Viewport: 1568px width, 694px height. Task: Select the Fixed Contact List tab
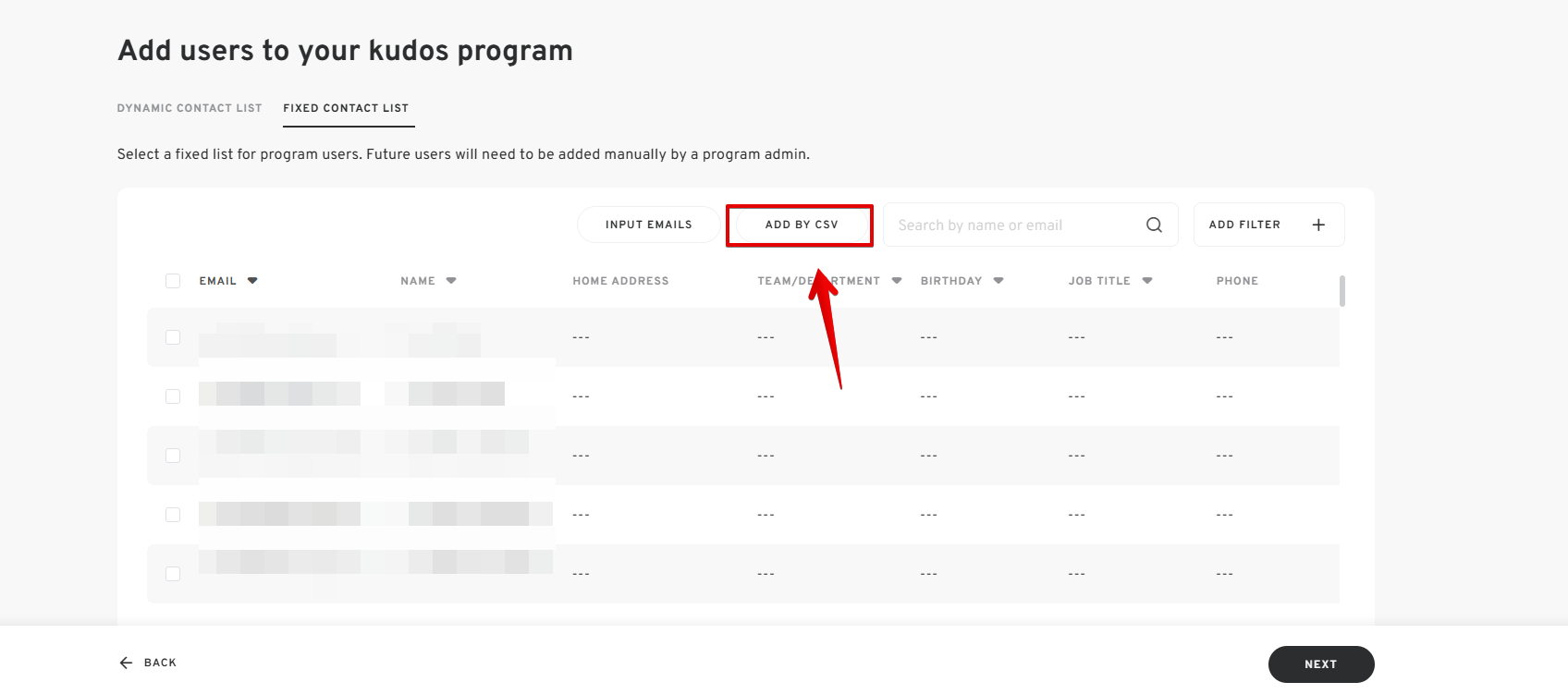346,108
